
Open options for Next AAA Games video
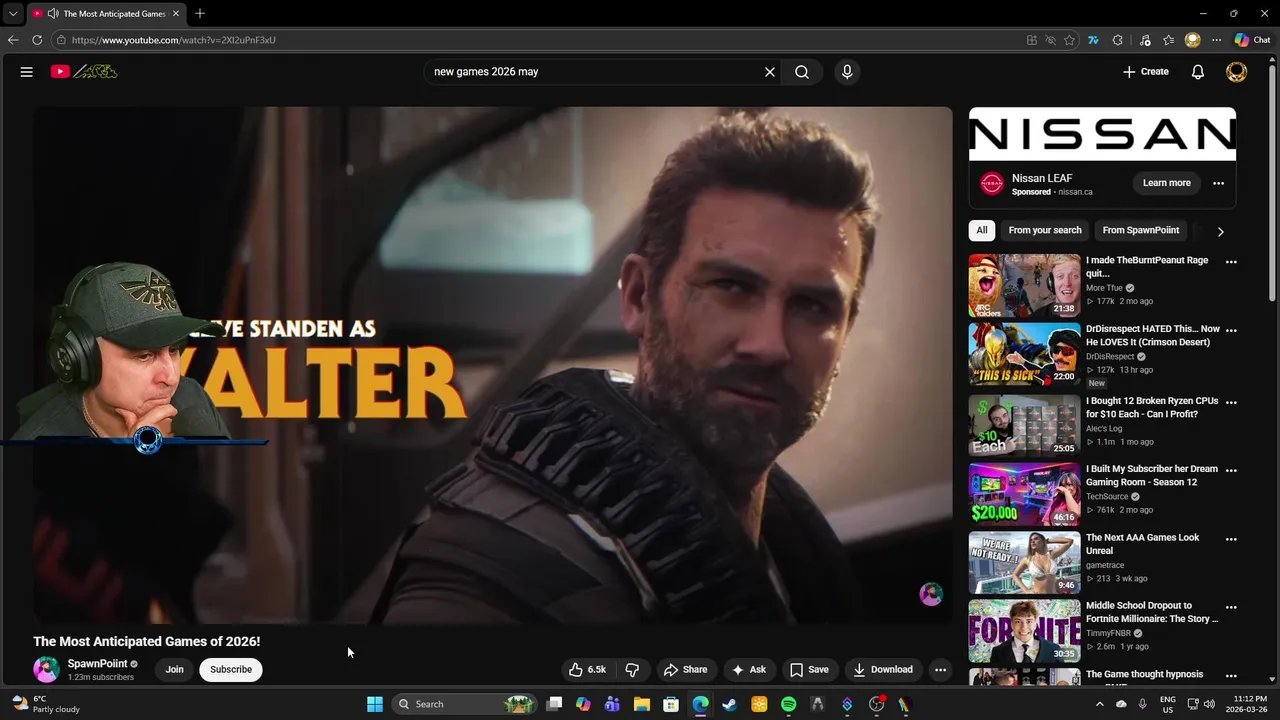[1231, 539]
